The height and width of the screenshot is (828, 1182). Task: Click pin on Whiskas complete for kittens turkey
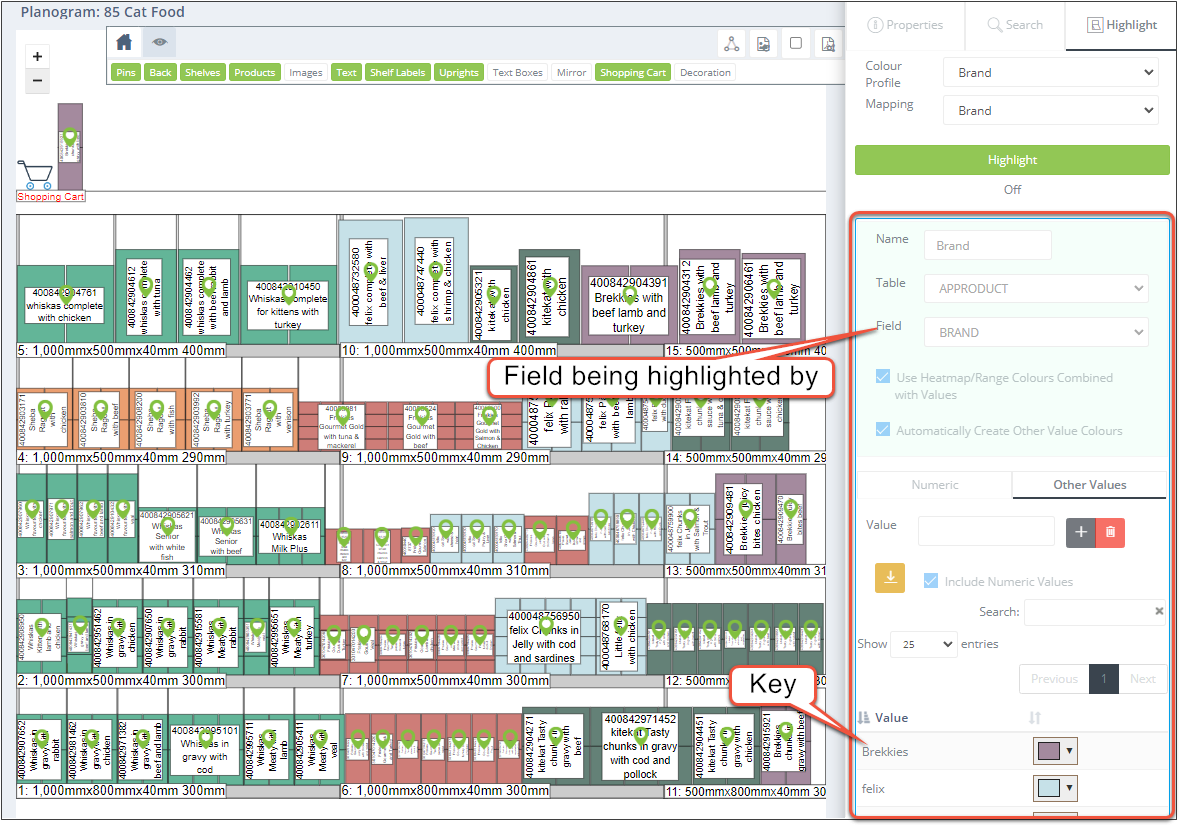pyautogui.click(x=289, y=295)
